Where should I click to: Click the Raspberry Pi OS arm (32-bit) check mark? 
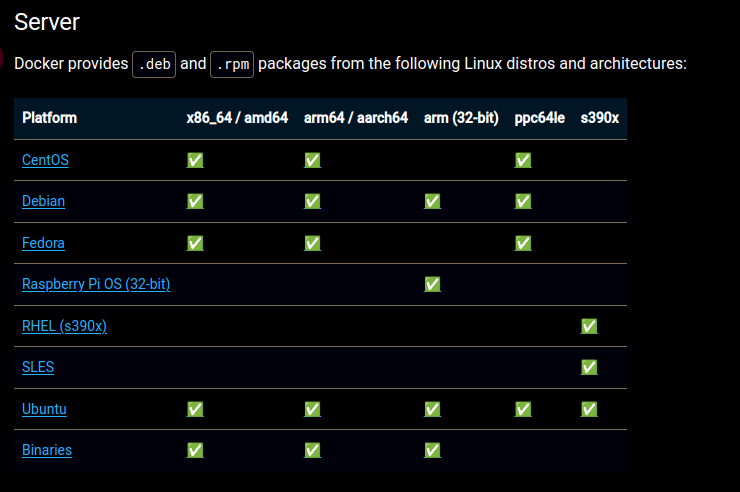(x=432, y=284)
